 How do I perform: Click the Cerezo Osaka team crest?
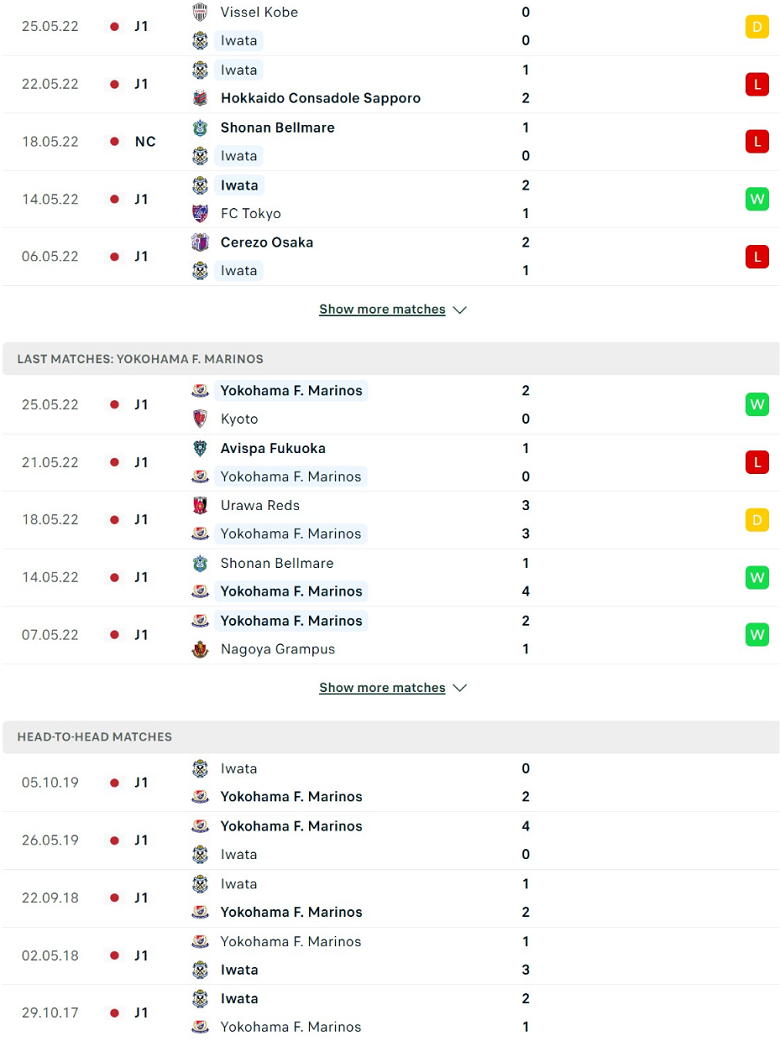(200, 242)
